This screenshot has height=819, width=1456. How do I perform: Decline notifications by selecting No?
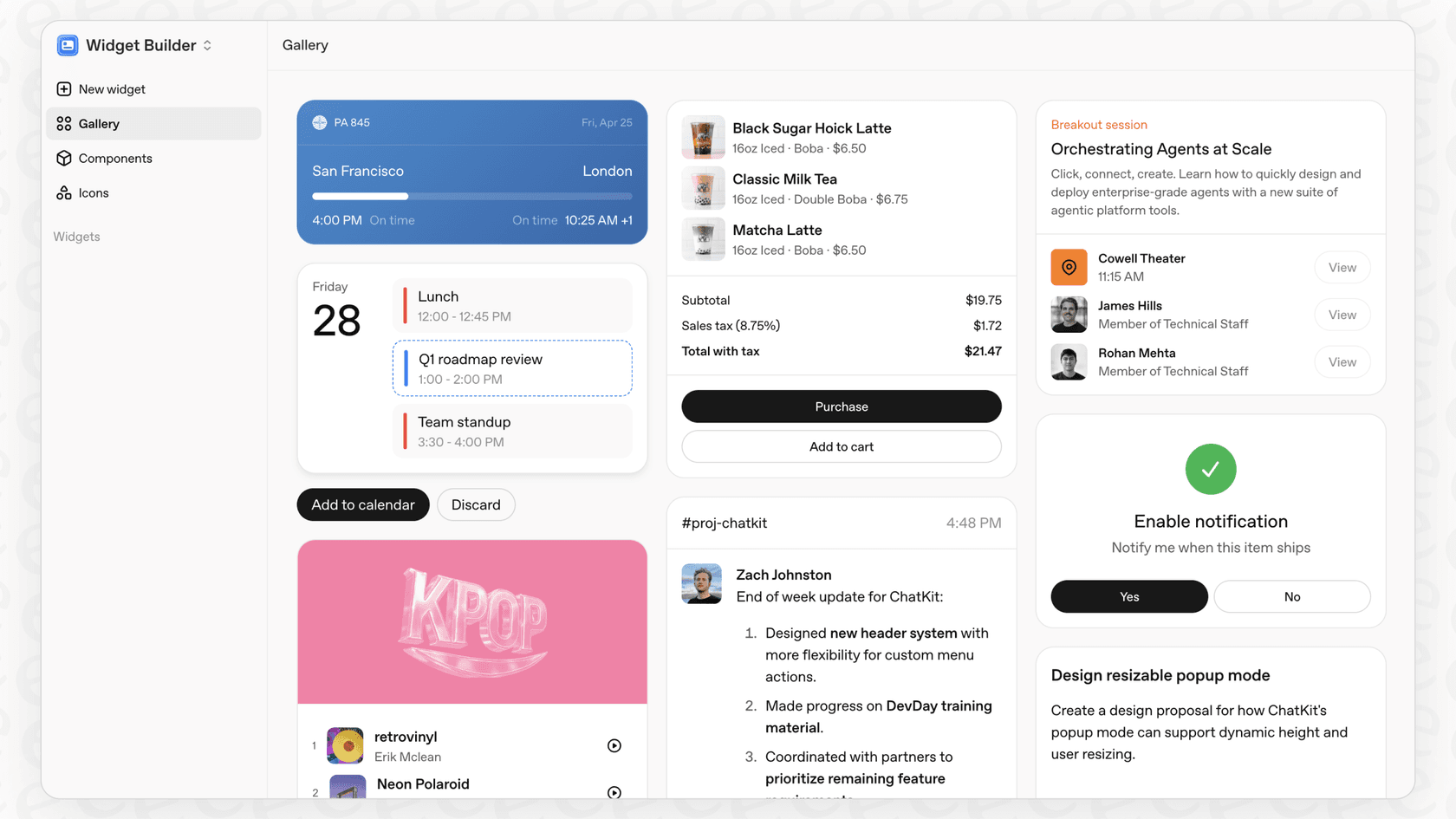point(1292,596)
